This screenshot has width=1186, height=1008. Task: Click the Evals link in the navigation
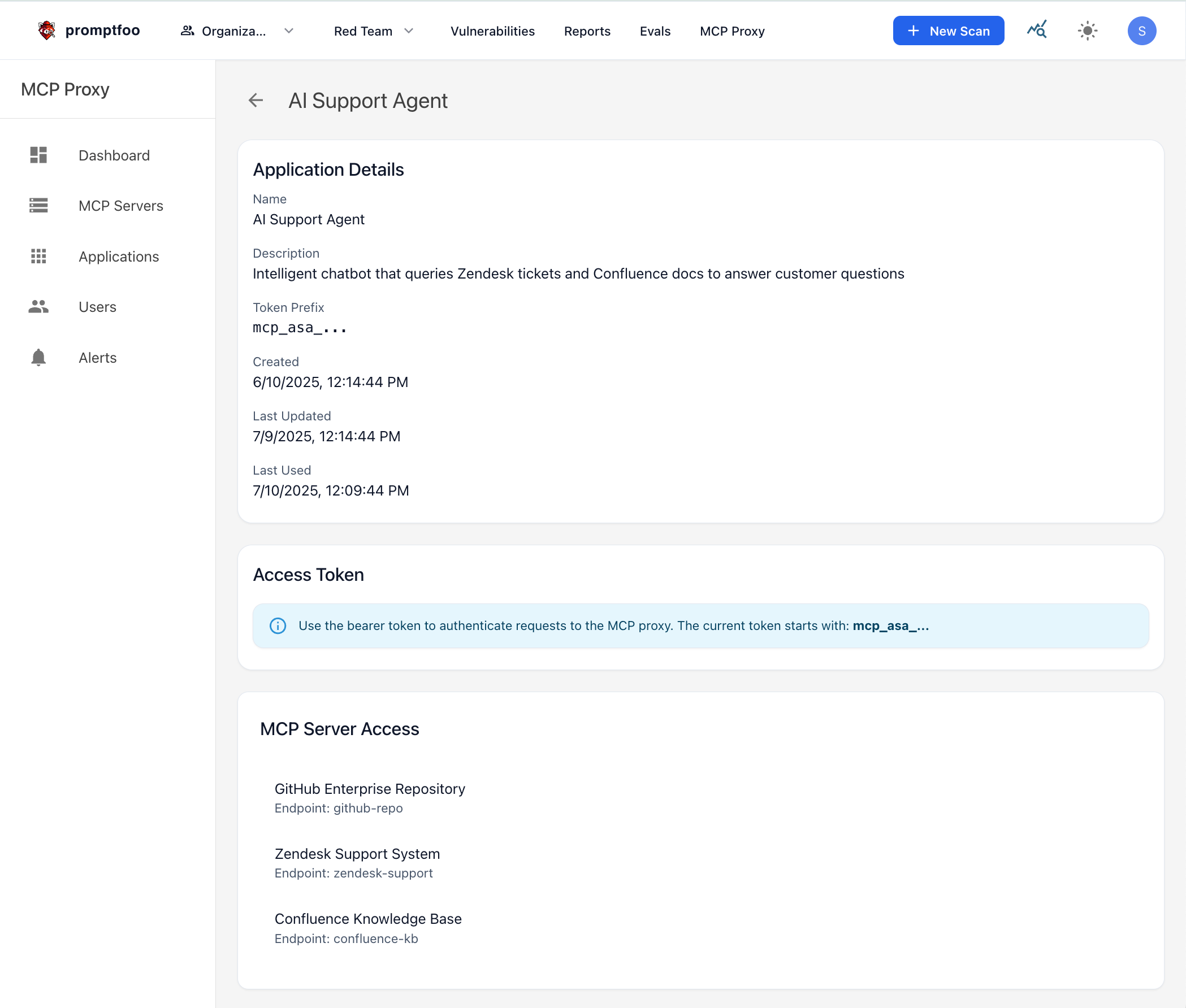[x=655, y=31]
